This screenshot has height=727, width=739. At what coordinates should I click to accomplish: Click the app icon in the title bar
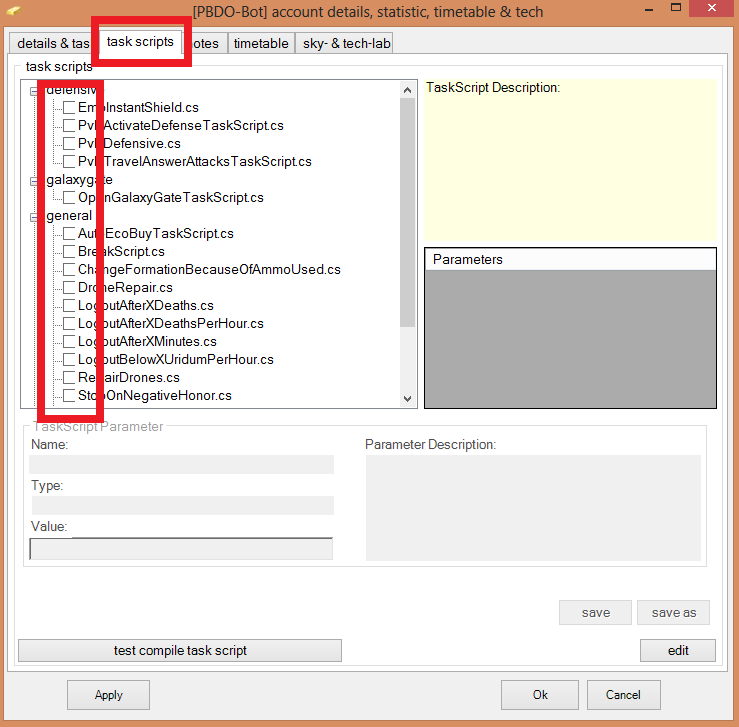click(x=14, y=12)
